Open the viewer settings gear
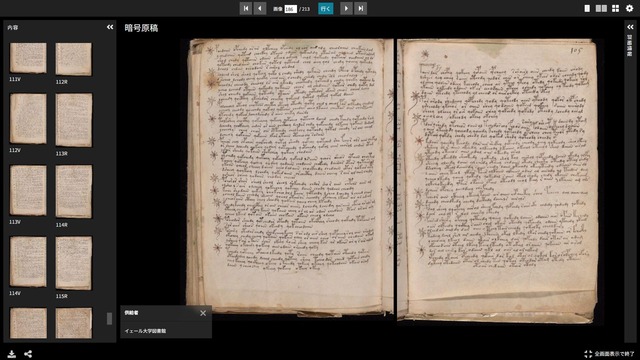The width and height of the screenshot is (640, 360). (x=629, y=9)
